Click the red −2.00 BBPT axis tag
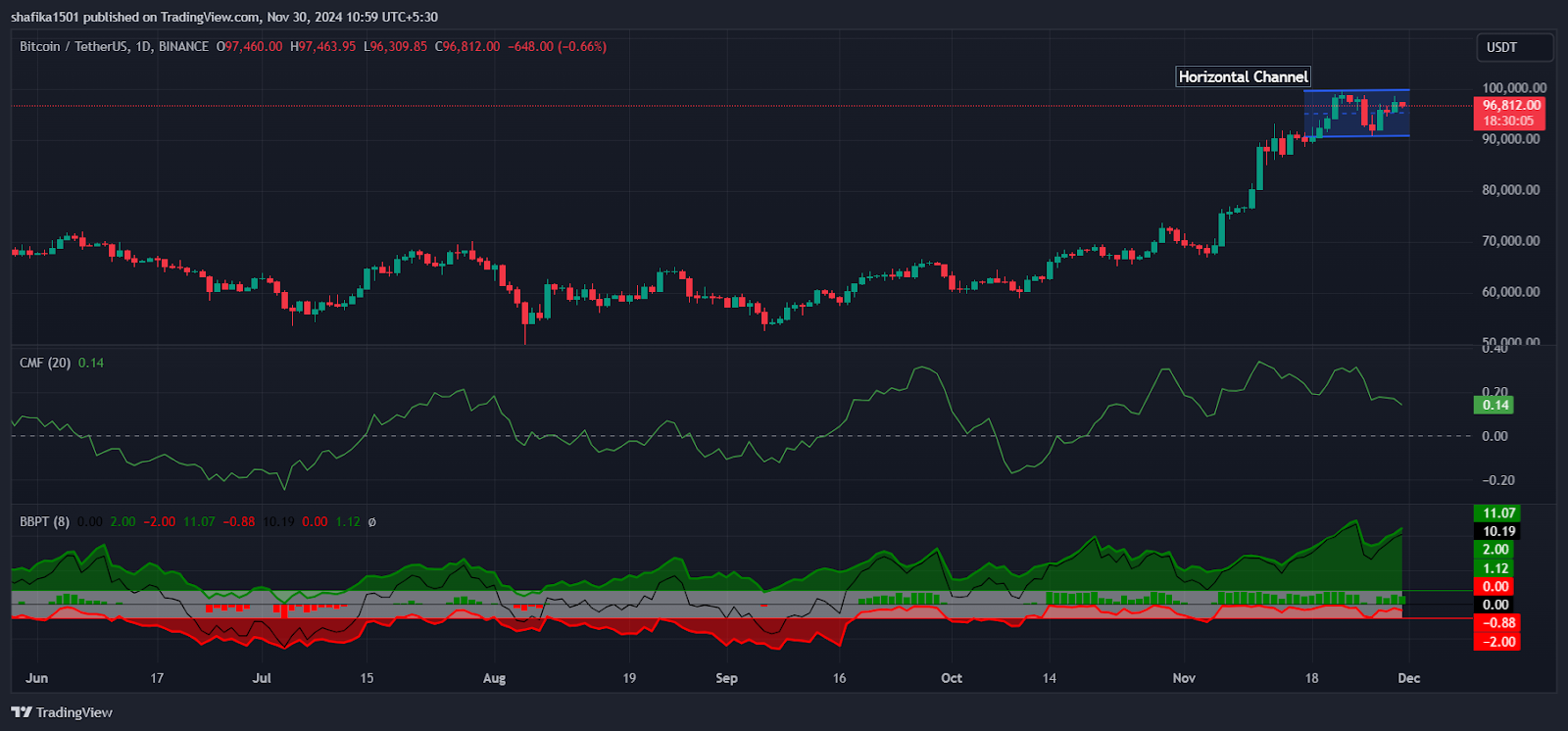 (x=1497, y=642)
